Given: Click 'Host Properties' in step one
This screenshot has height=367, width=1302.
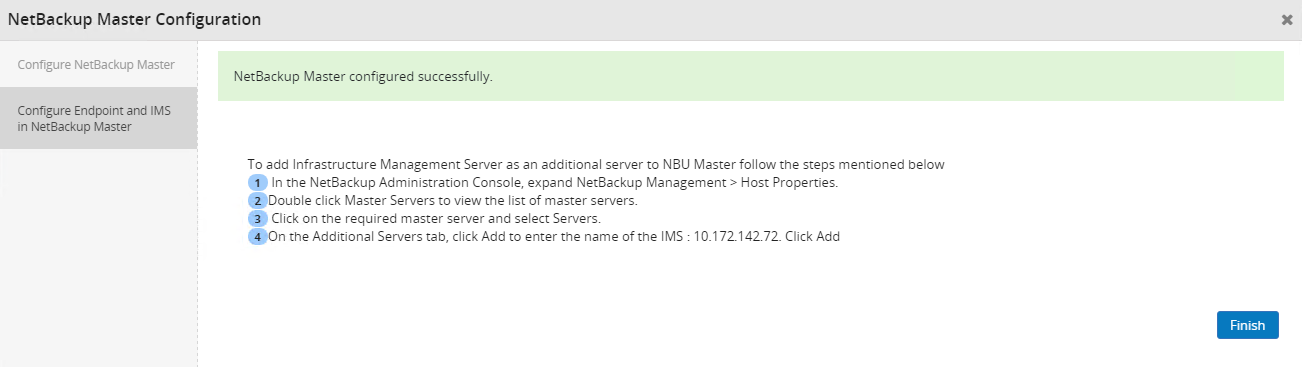Looking at the screenshot, I should [789, 183].
